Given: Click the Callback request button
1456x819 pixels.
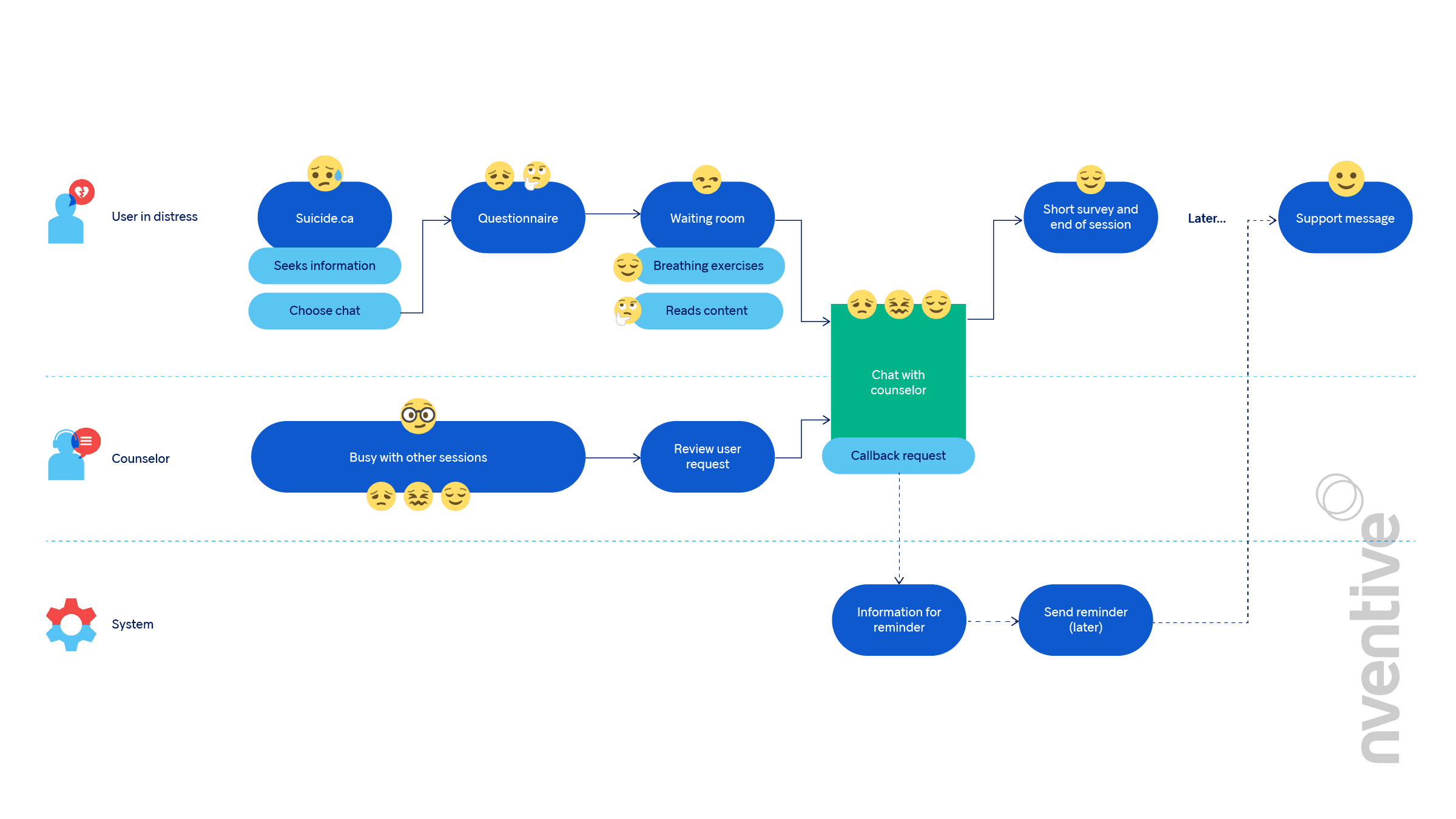Looking at the screenshot, I should [898, 455].
